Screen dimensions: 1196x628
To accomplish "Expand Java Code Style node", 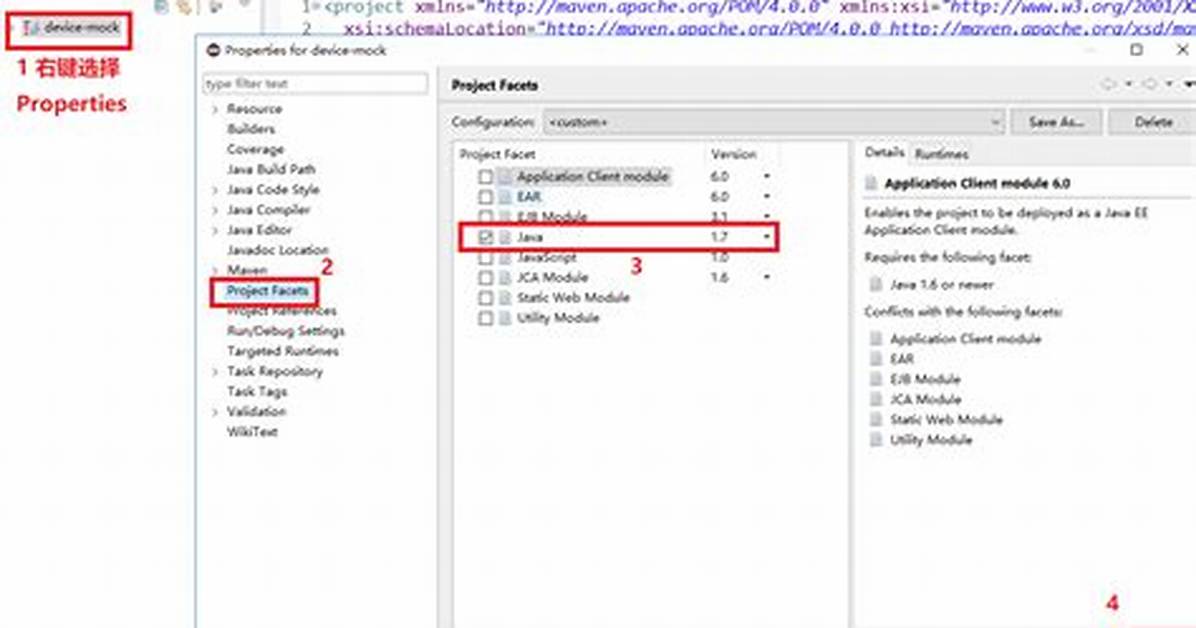I will point(215,190).
